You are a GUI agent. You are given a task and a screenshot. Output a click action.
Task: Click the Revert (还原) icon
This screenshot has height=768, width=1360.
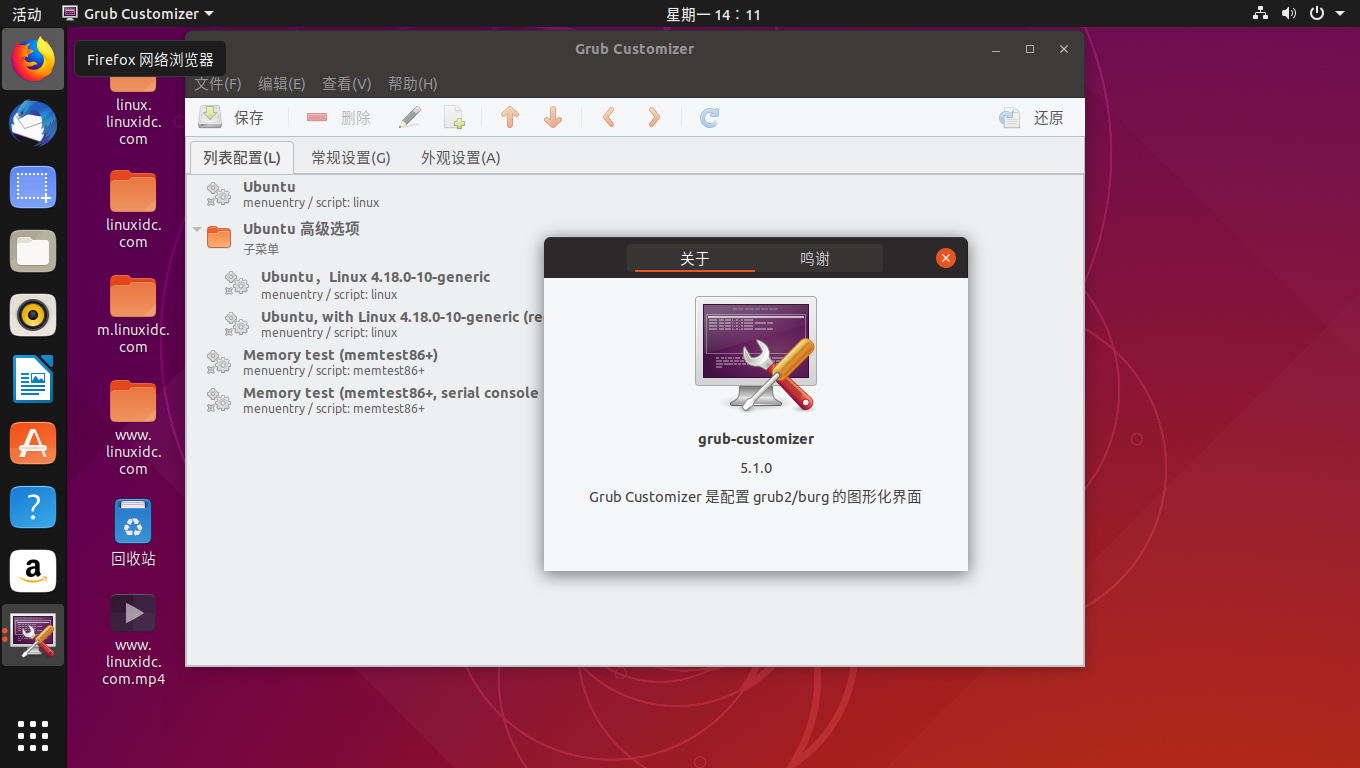[x=1010, y=117]
